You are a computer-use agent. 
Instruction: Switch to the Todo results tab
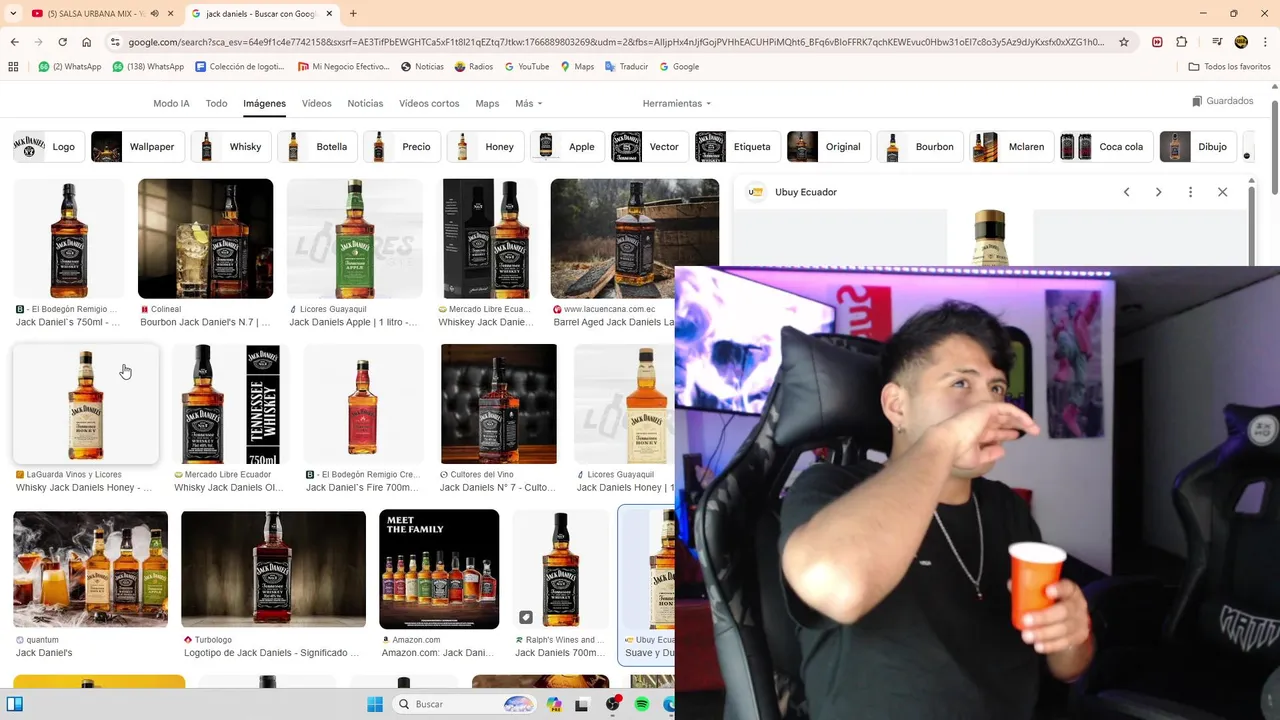pos(216,103)
